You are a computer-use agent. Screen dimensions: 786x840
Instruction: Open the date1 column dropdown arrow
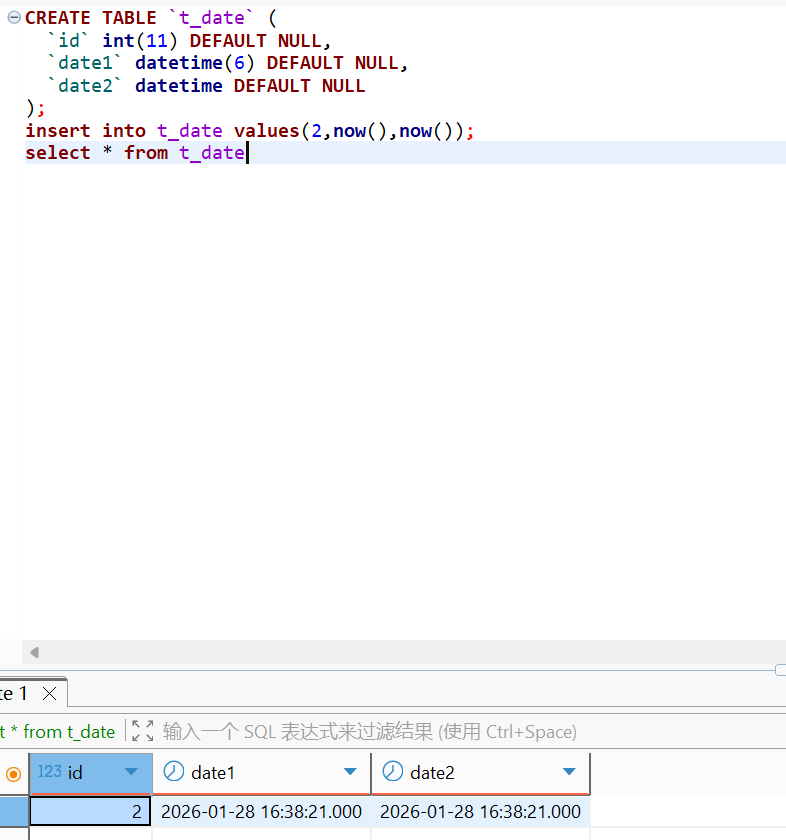[350, 772]
